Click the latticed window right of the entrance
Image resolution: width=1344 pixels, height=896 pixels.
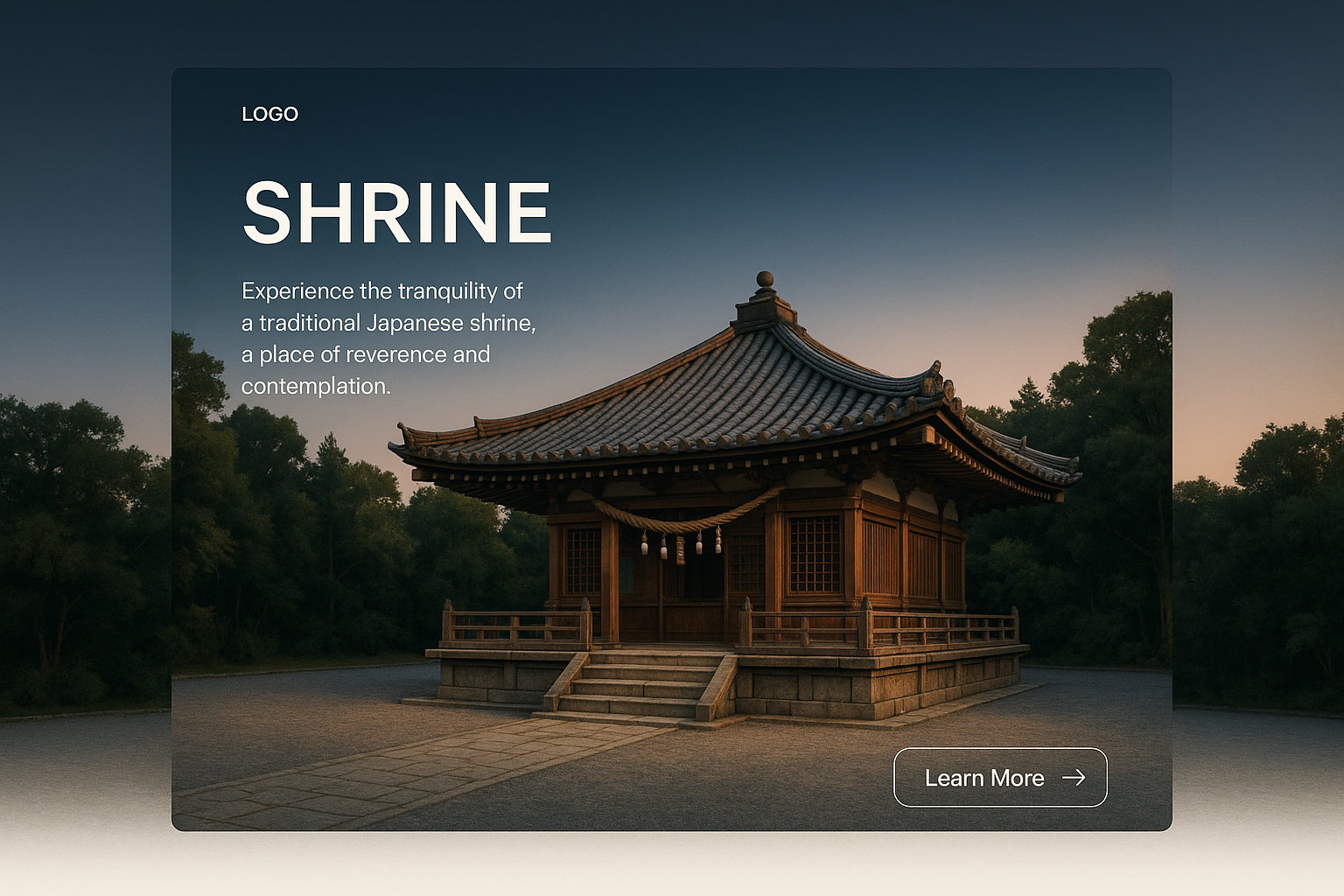[814, 554]
